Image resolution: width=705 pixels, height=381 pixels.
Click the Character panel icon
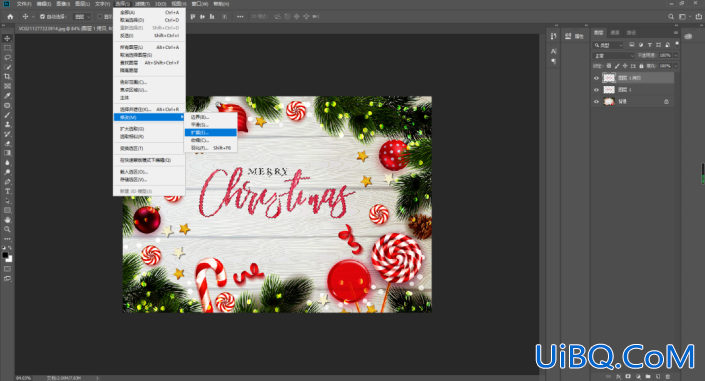pos(553,51)
